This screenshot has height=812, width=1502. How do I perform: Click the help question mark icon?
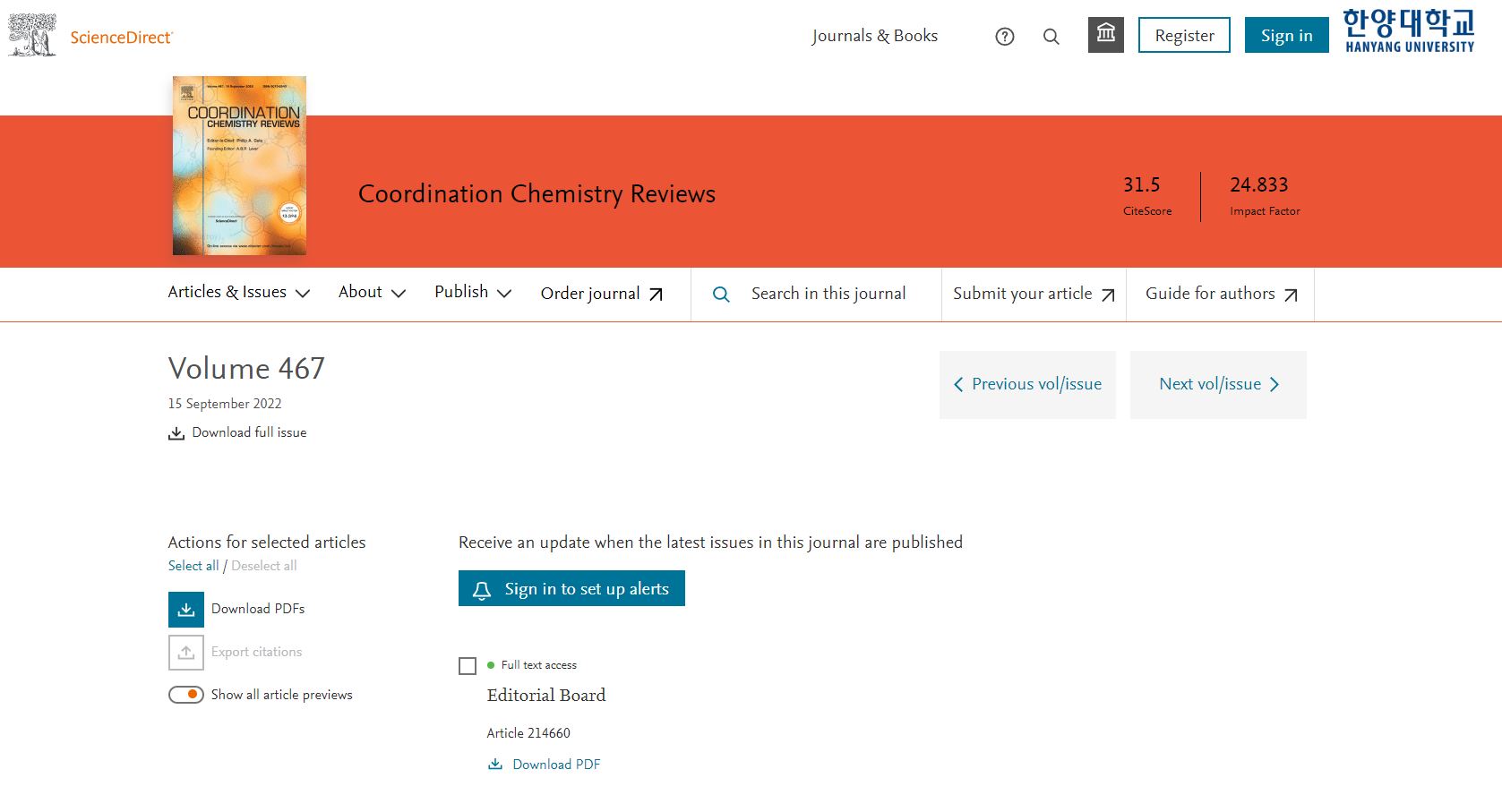tap(1005, 37)
